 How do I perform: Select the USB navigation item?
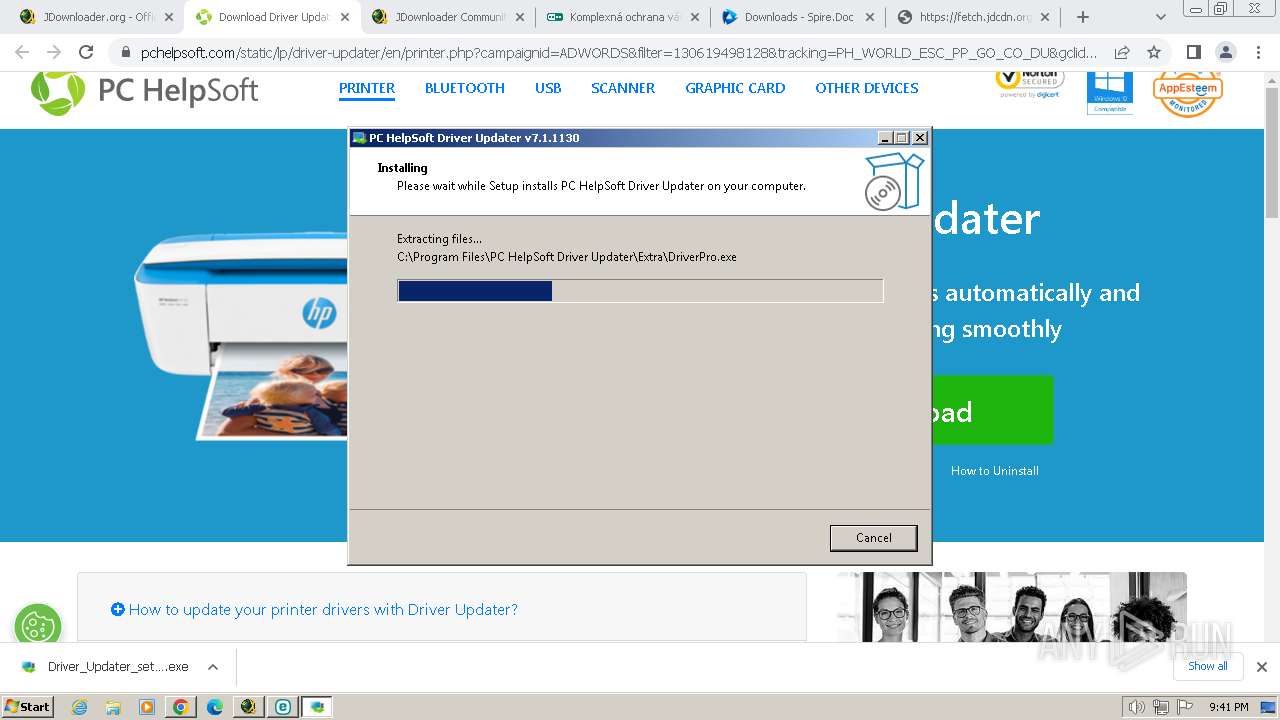coord(548,88)
